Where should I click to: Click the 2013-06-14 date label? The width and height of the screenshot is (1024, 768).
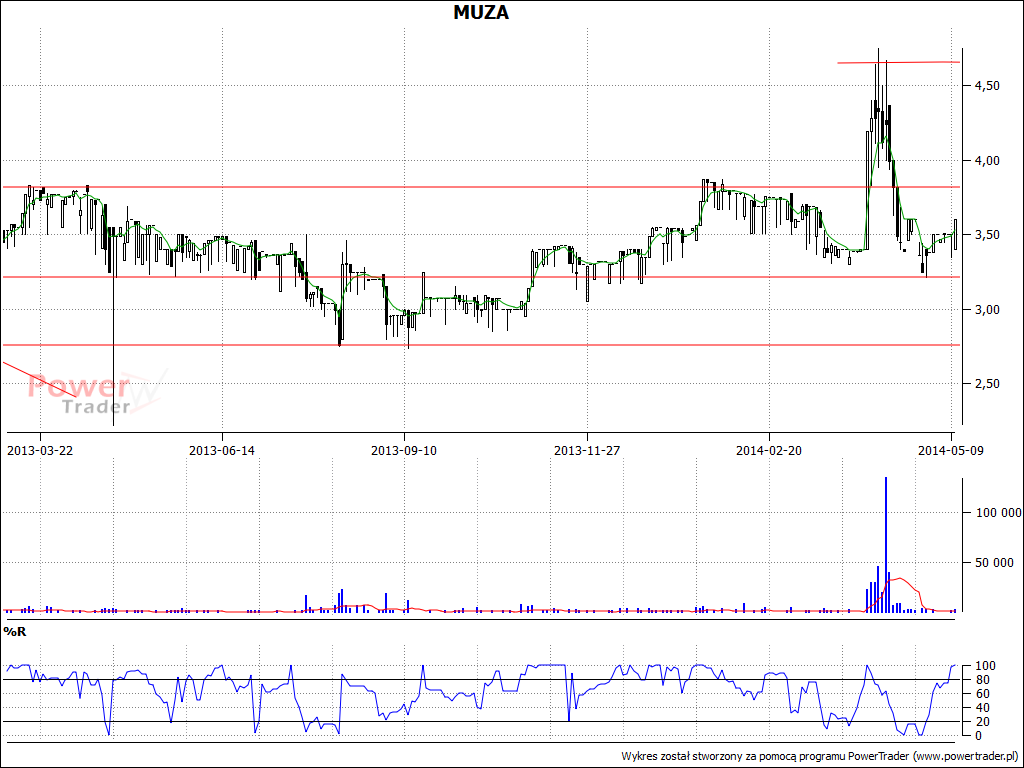[x=221, y=451]
